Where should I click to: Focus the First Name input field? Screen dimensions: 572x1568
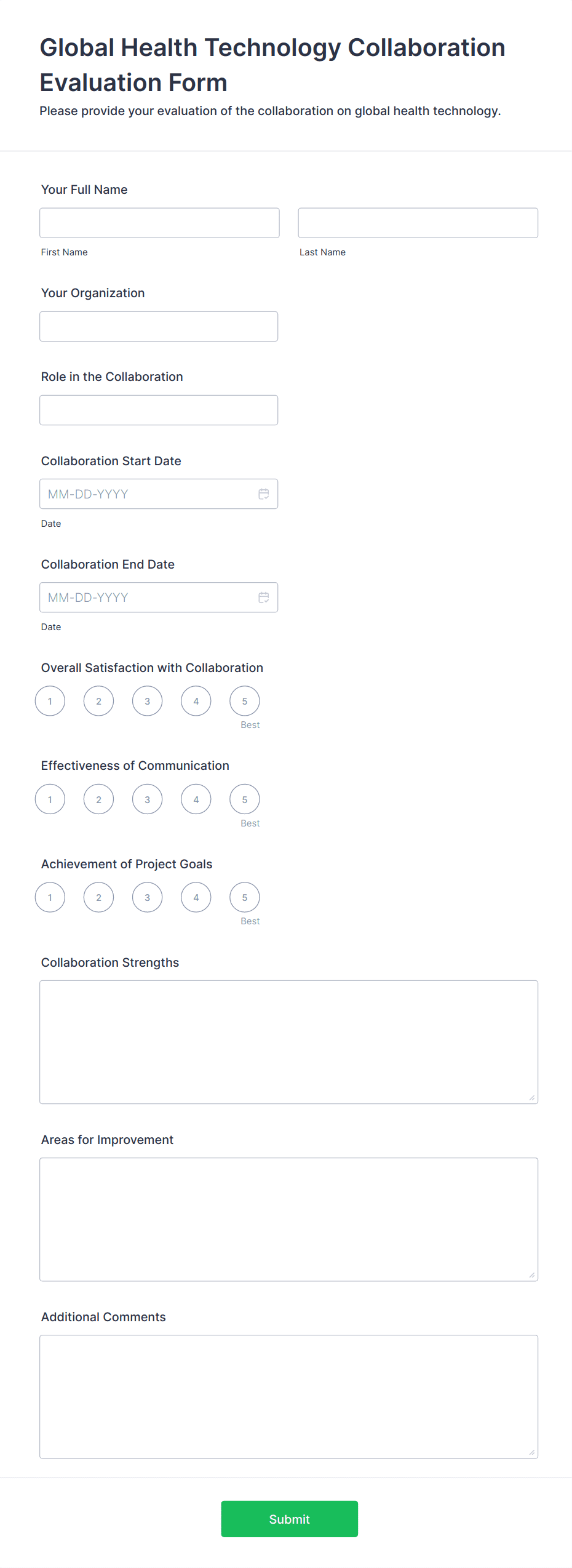pos(159,223)
